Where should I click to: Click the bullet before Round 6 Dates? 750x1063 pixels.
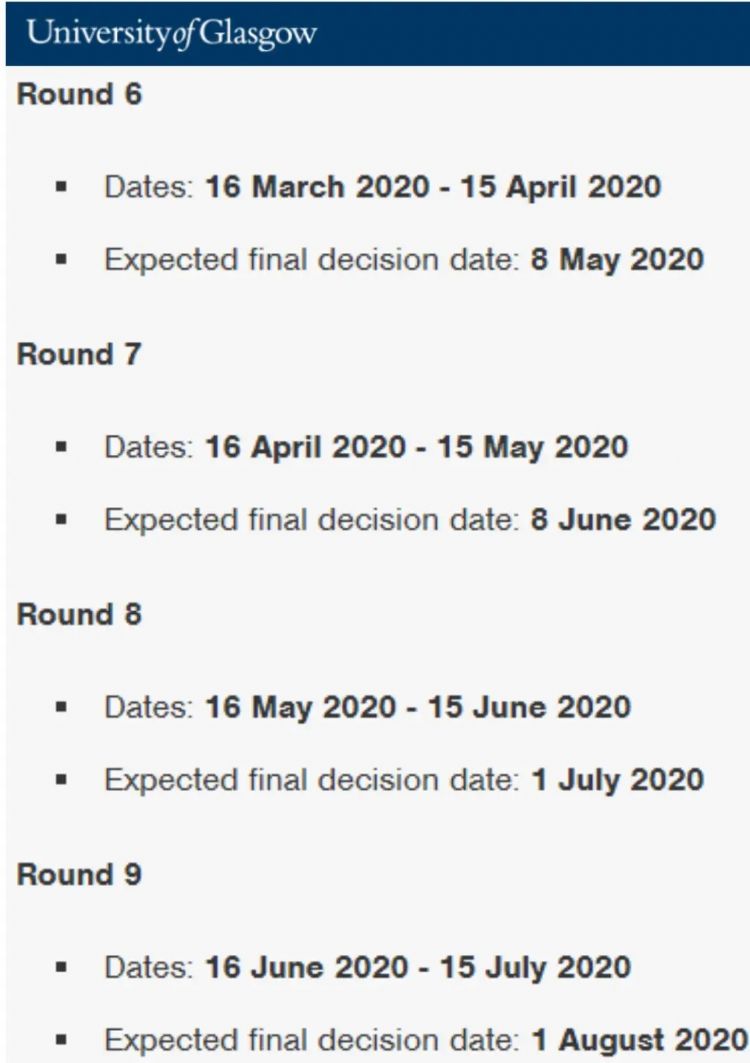(x=62, y=186)
